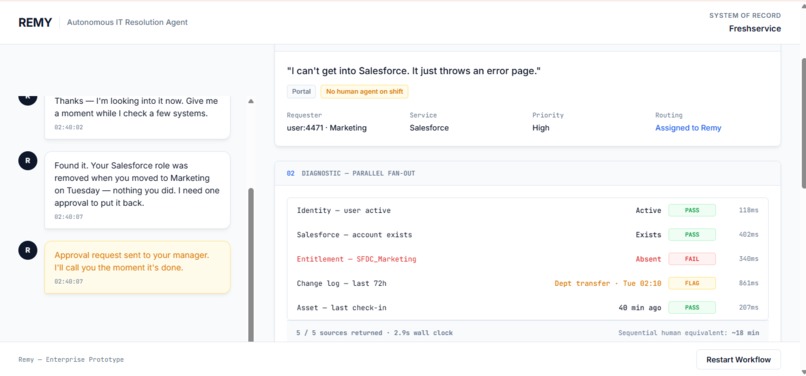Image resolution: width=806 pixels, height=376 pixels.
Task: Select the Thanks I'm looking into it message
Action: click(137, 117)
